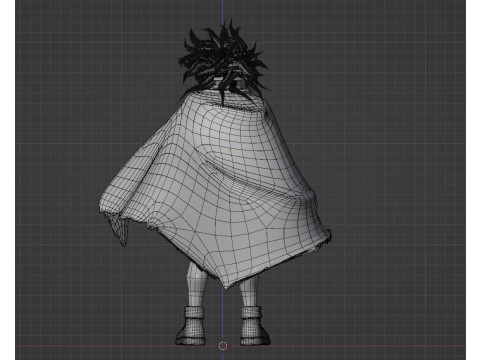The width and height of the screenshot is (480, 360).
Task: Select the left leg mesh below the cloak
Action: coord(197,285)
